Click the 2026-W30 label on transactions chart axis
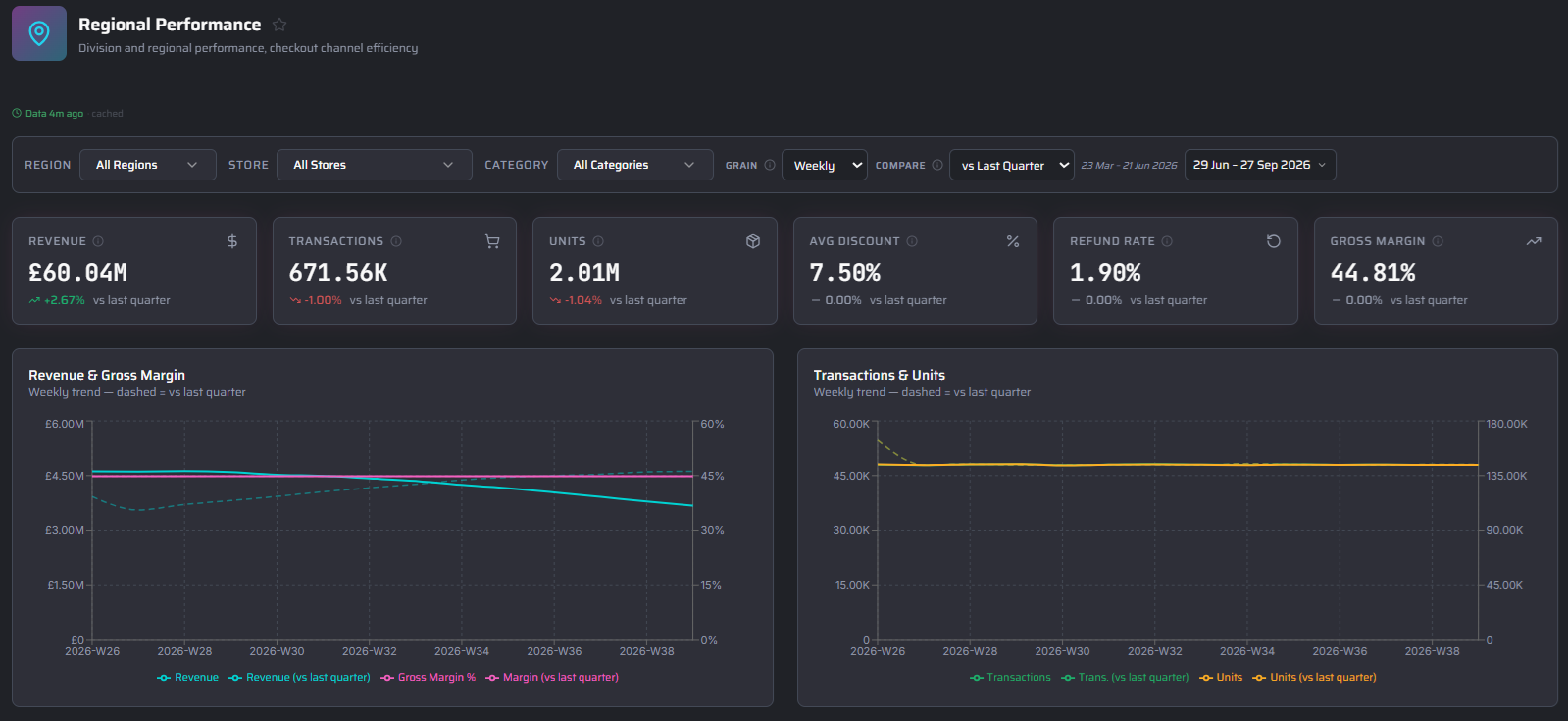This screenshot has width=1568, height=721. point(1062,651)
